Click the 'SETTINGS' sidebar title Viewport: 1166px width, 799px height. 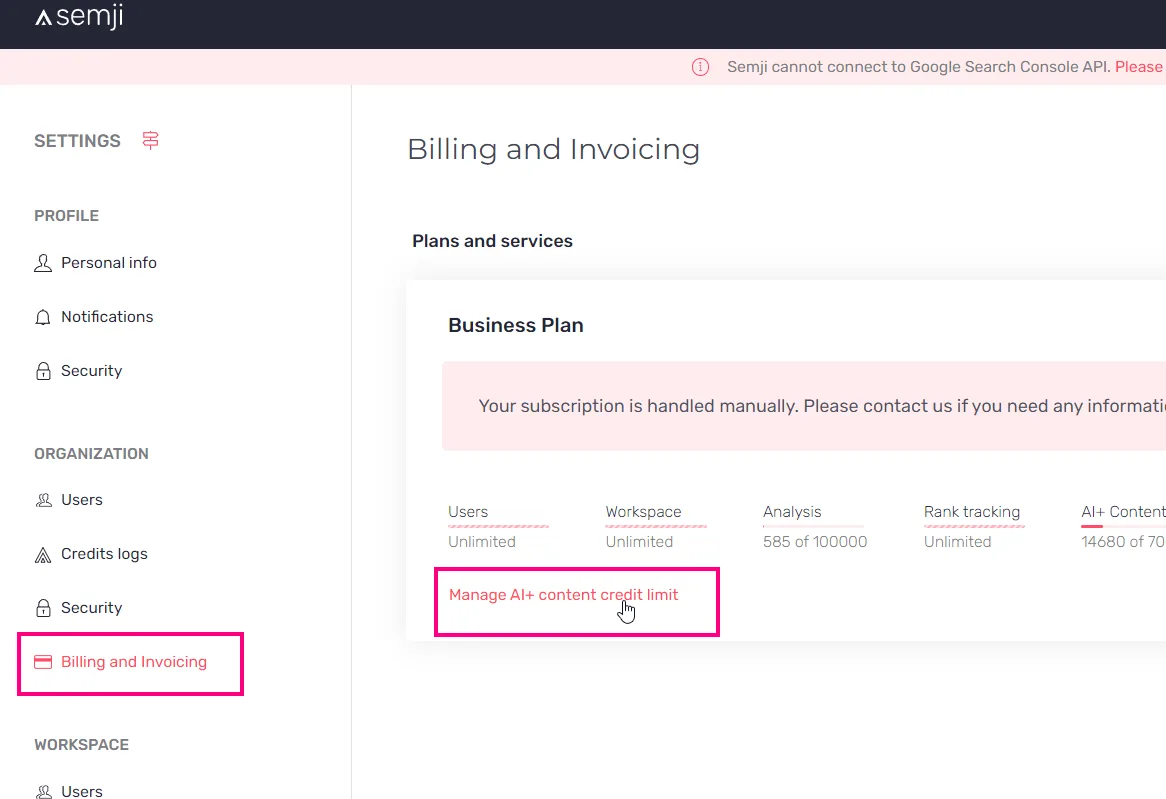pyautogui.click(x=77, y=141)
